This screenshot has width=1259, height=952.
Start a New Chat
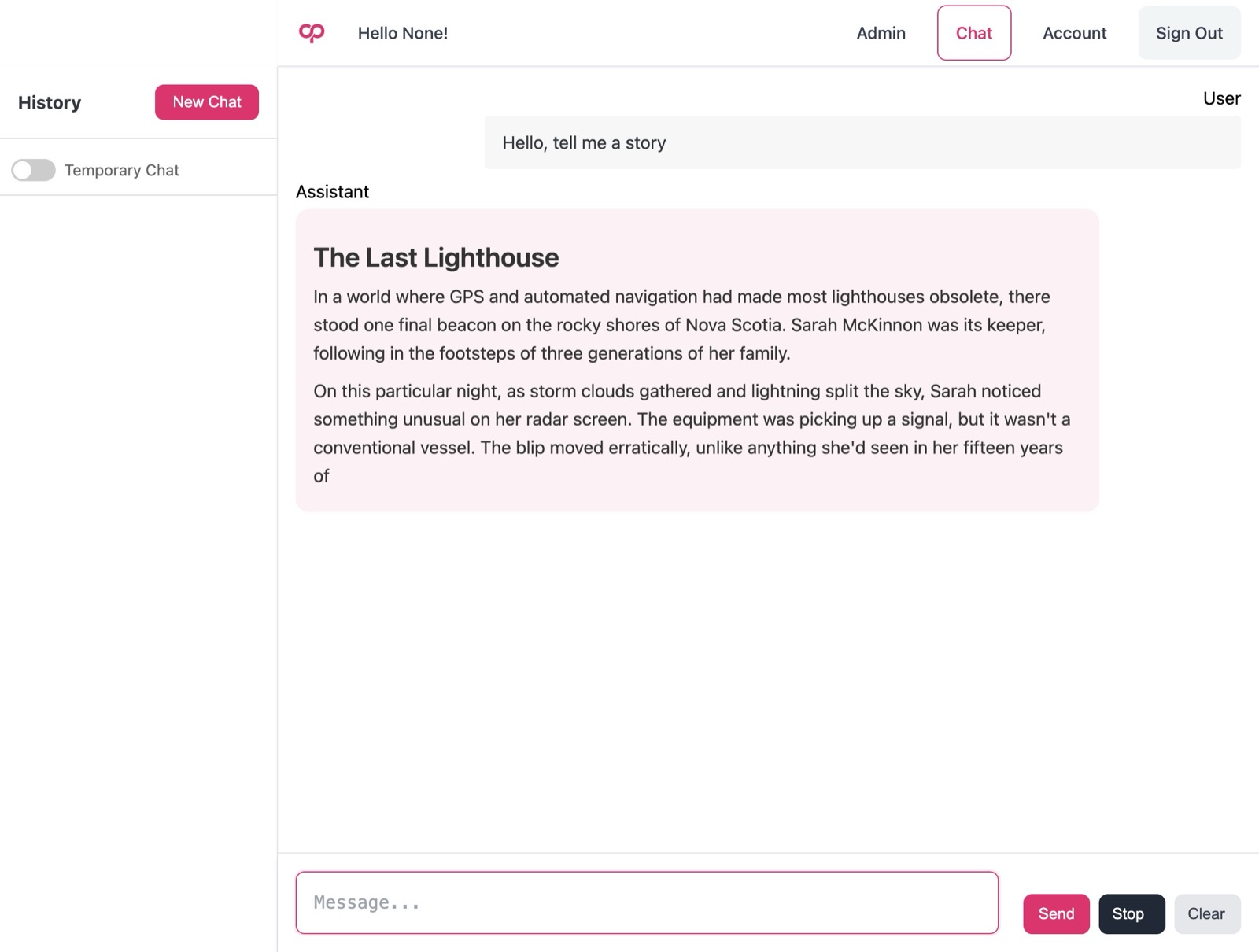pos(207,102)
